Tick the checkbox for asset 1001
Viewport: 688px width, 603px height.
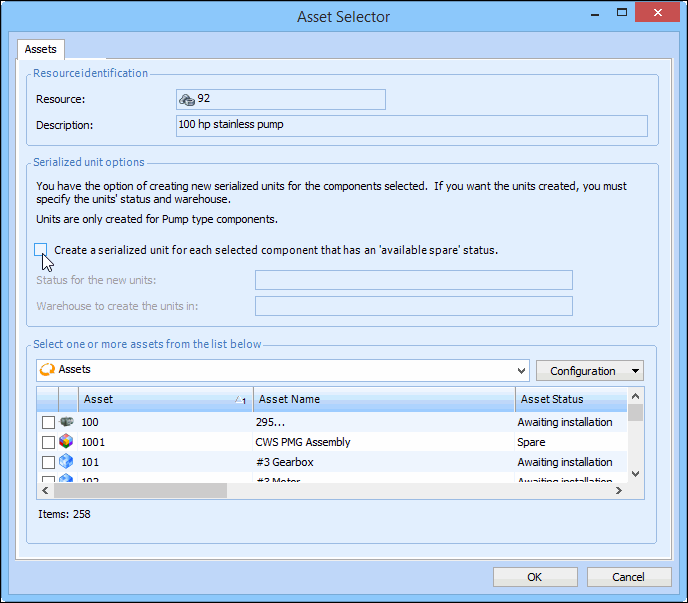click(x=48, y=442)
